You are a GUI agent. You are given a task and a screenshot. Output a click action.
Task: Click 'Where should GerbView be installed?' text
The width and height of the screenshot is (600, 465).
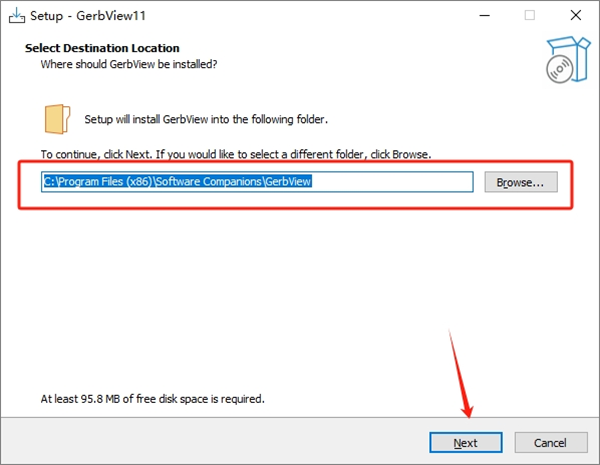point(128,64)
